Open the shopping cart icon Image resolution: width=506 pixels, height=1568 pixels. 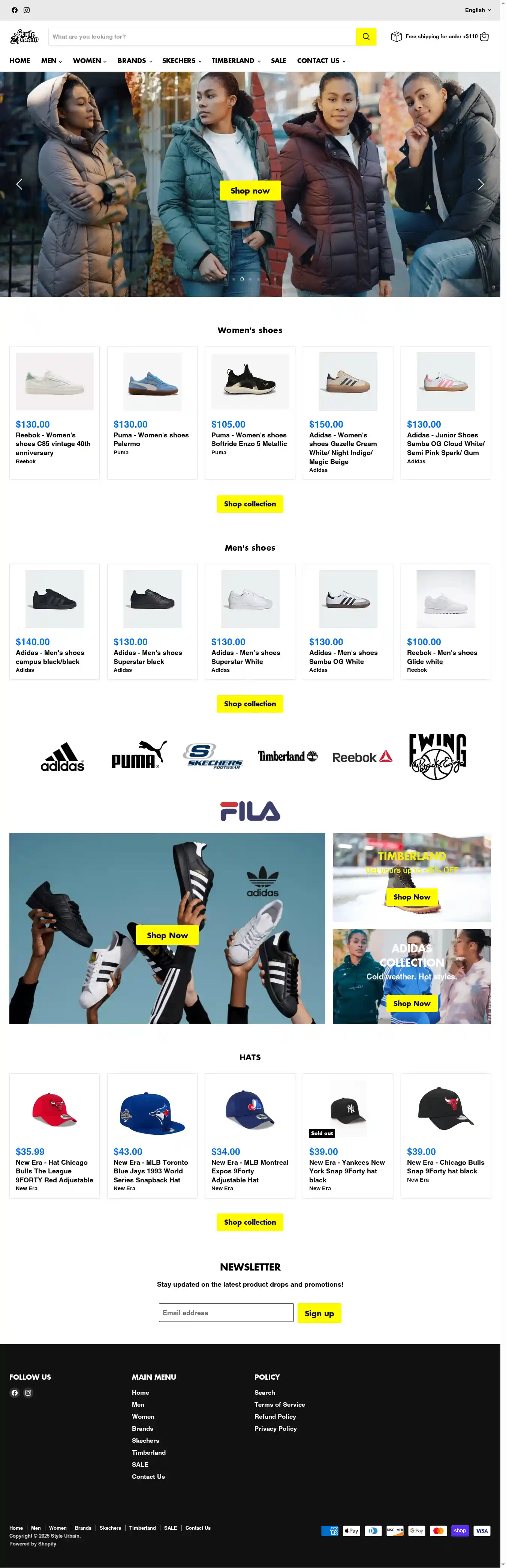click(x=484, y=36)
